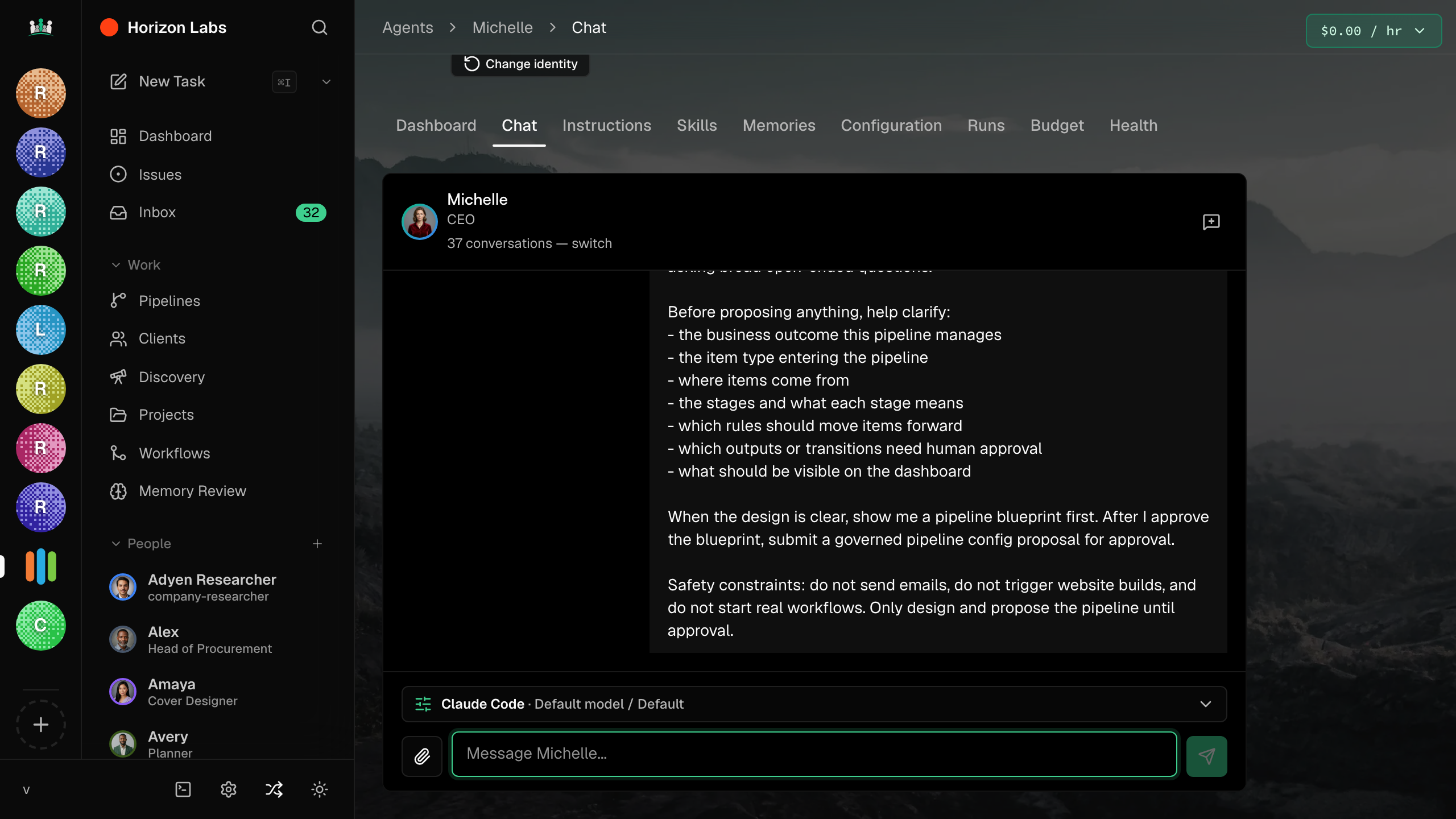Open the $0.00 / hr cost dropdown

1374,31
